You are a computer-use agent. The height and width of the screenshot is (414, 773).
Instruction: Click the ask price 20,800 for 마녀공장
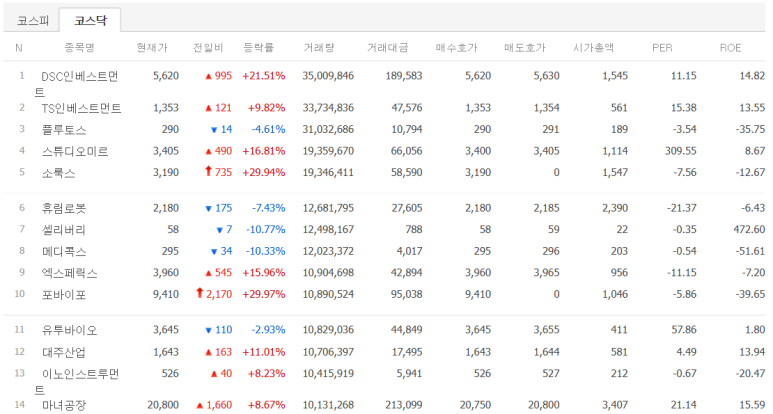544,405
